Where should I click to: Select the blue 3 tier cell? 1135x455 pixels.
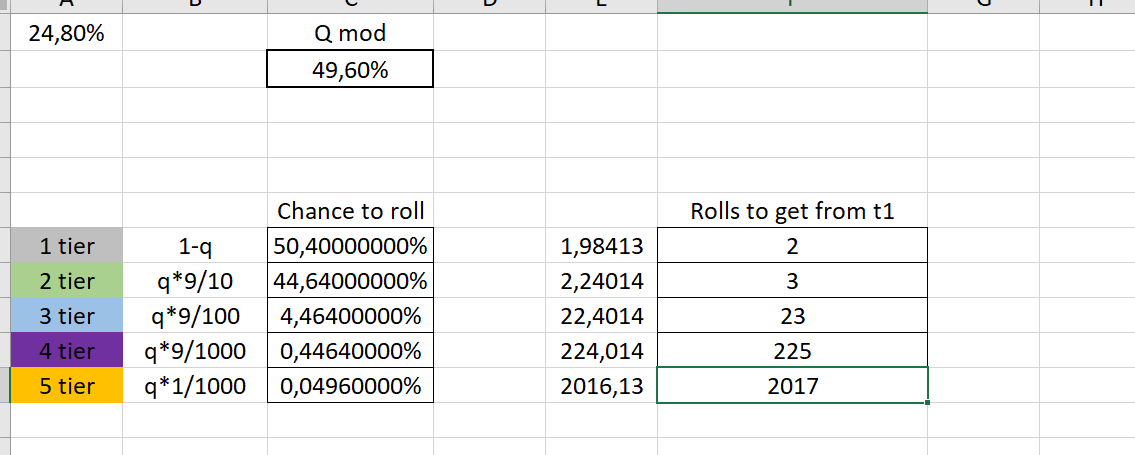click(x=67, y=315)
